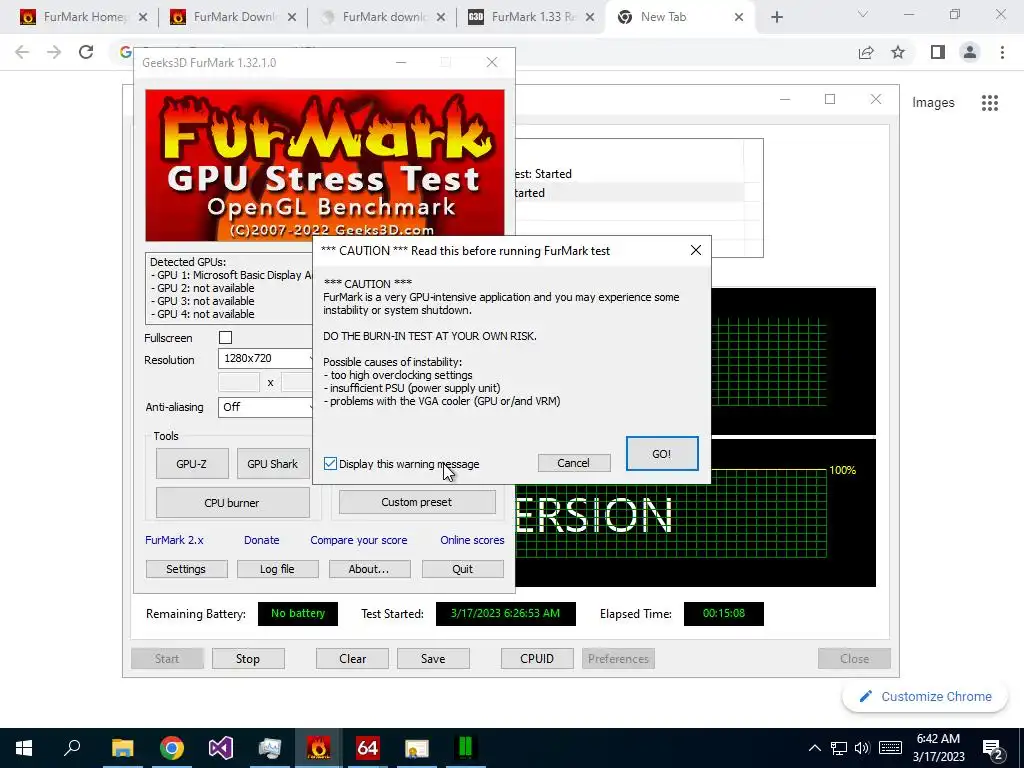
Task: Cancel the FurMark caution dialog
Action: click(573, 463)
